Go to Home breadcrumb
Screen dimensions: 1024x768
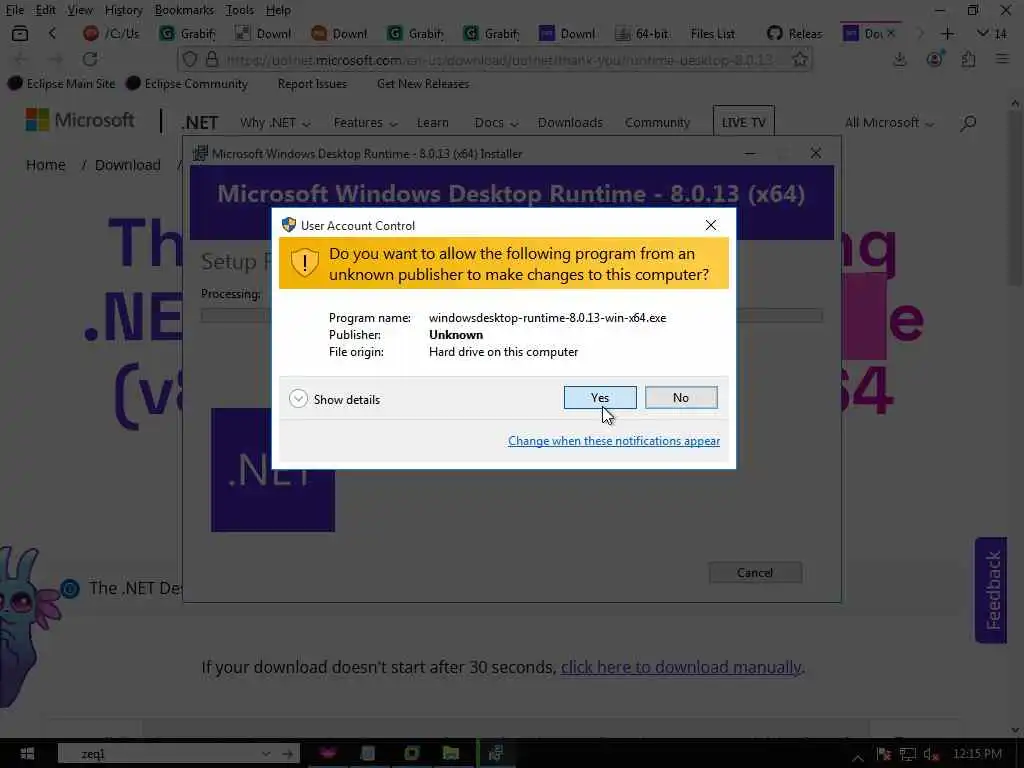tap(46, 165)
